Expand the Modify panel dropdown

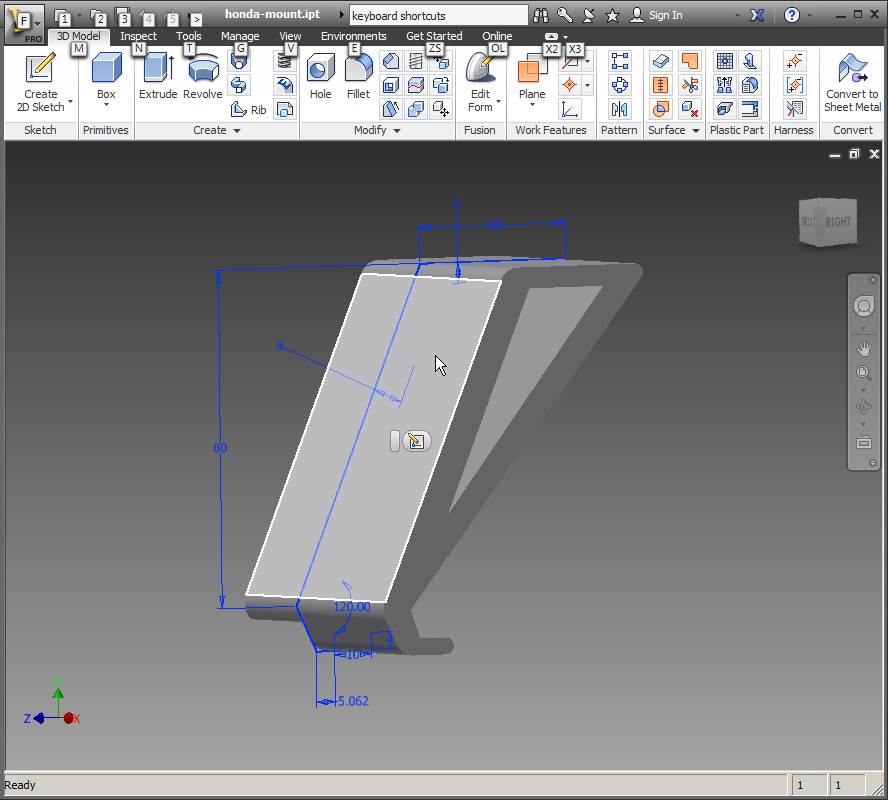pos(397,131)
